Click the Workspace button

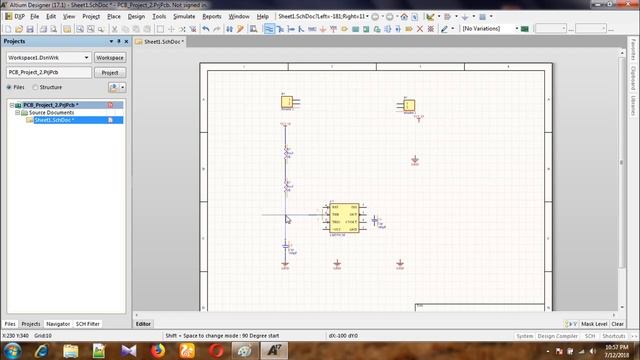pos(110,58)
